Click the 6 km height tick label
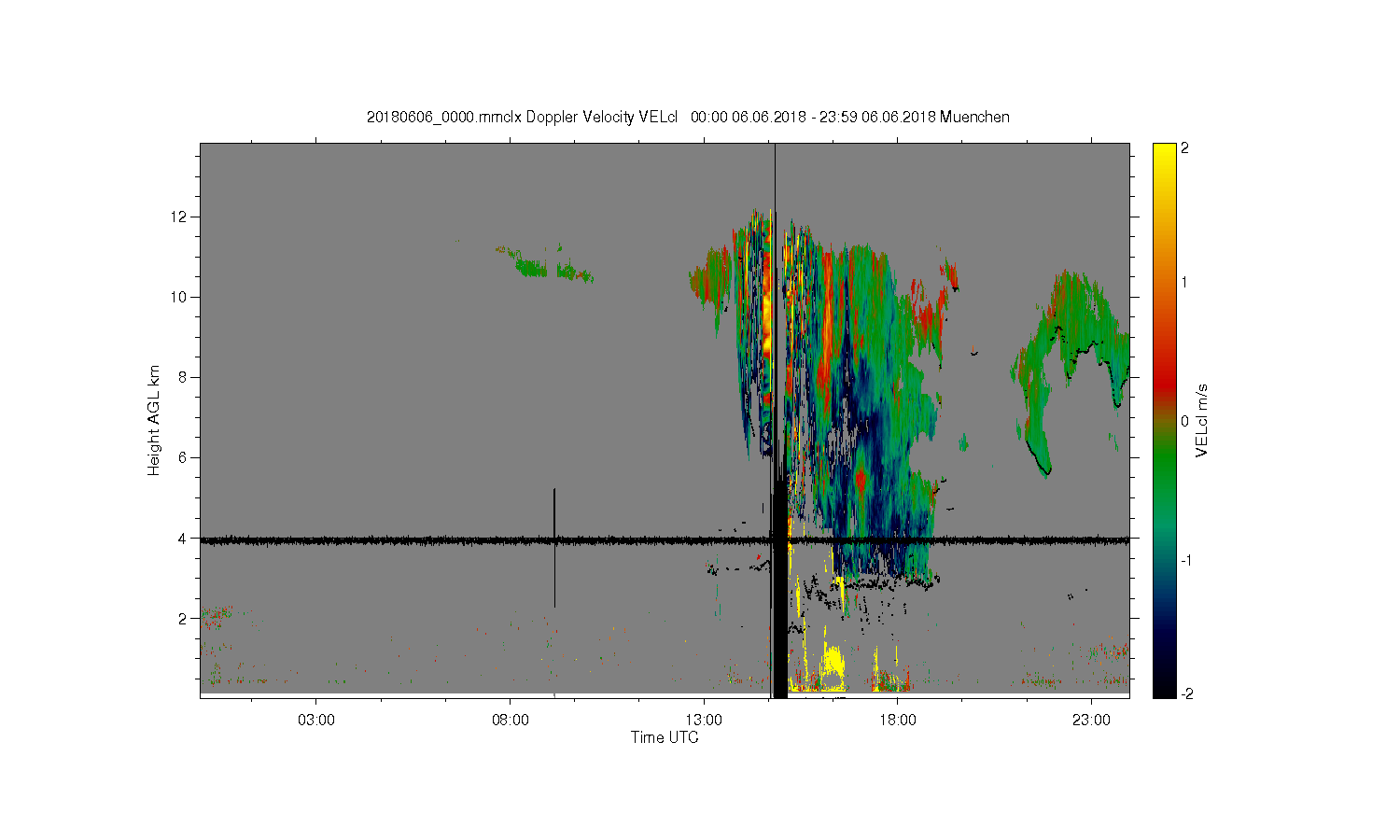The height and width of the screenshot is (840, 1400). (x=182, y=457)
